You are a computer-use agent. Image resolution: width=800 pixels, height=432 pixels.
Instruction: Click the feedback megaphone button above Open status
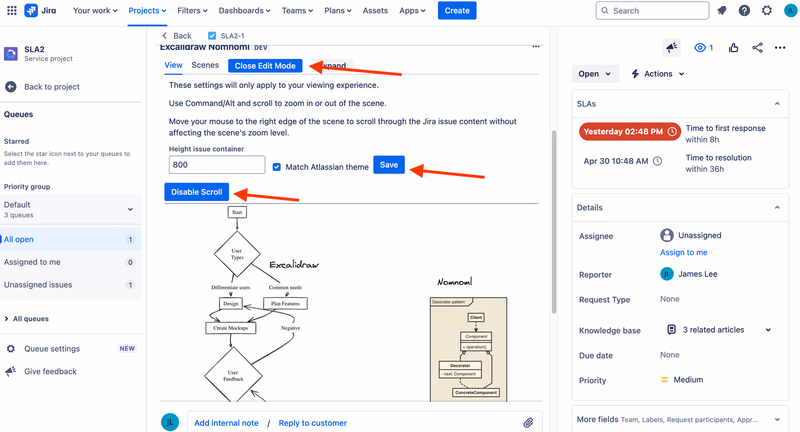tap(672, 47)
